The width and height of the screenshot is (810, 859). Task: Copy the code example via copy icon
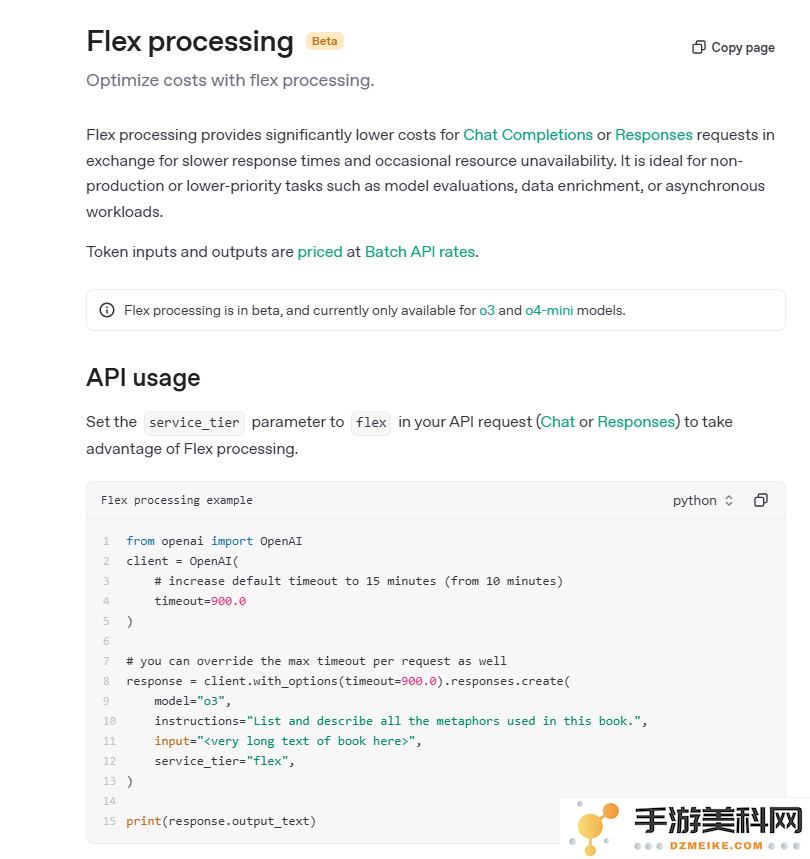pos(761,500)
